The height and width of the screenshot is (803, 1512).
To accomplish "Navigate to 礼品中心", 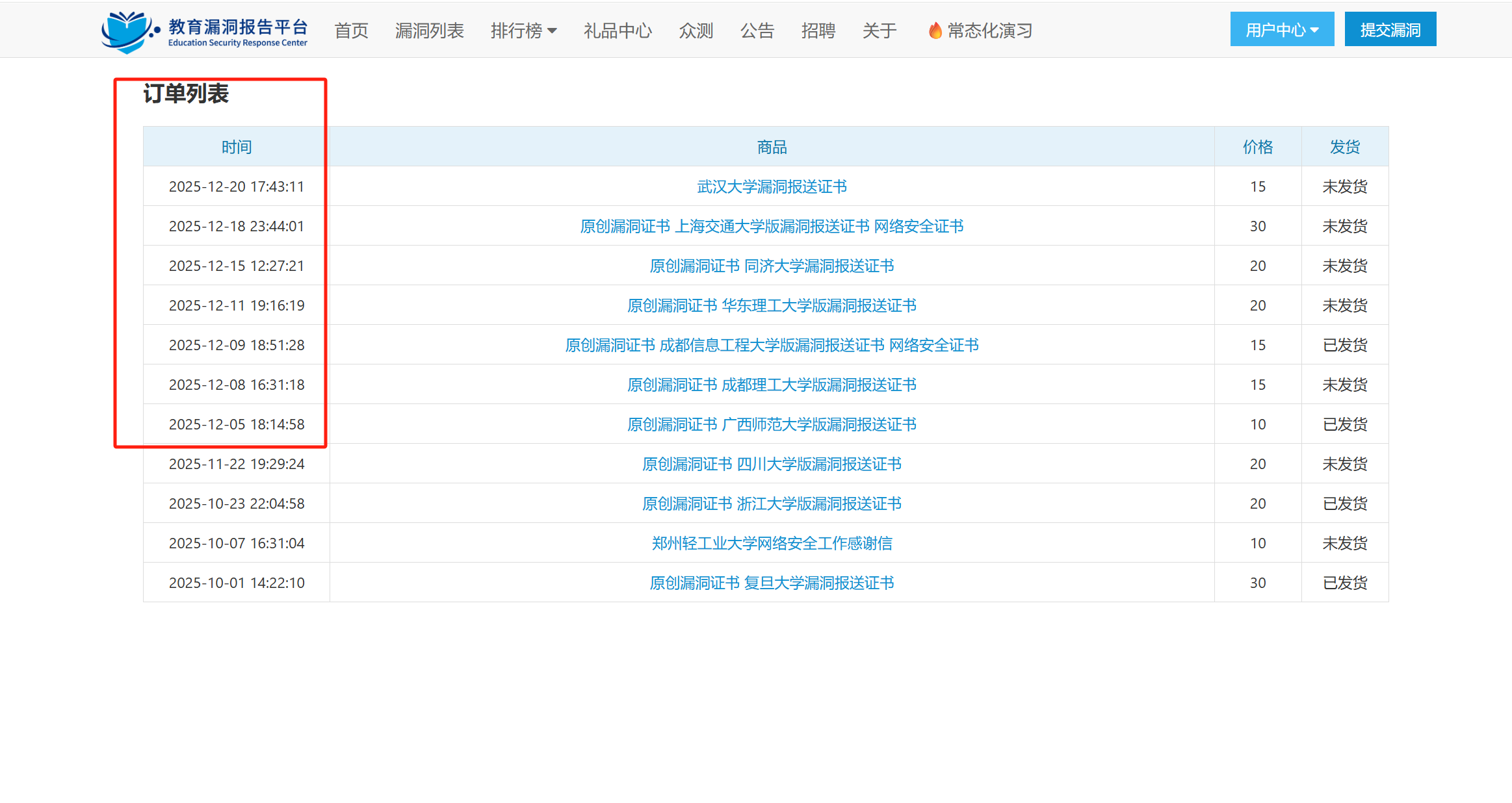I will (617, 31).
